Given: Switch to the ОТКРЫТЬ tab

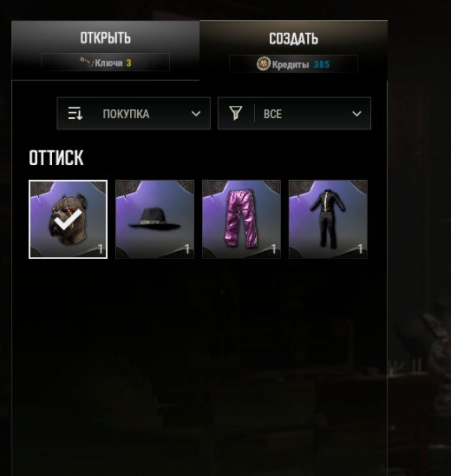Looking at the screenshot, I should [105, 50].
